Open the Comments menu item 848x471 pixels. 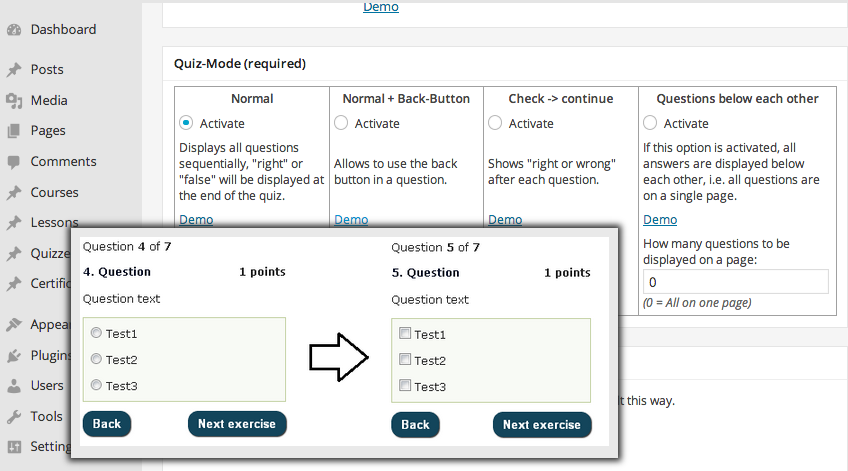tap(63, 162)
